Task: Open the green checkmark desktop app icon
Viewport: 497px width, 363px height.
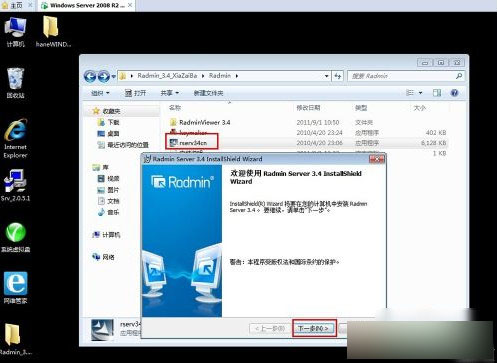Action: (15, 237)
